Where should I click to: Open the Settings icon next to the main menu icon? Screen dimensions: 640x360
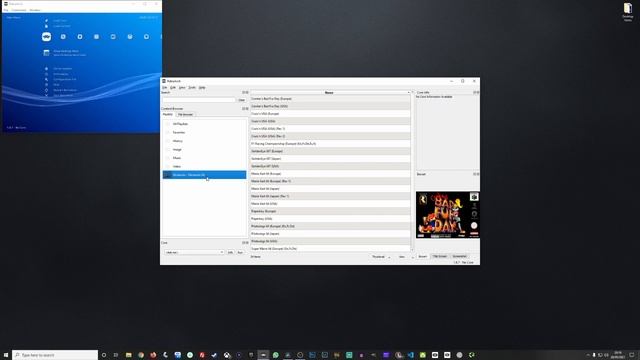point(63,37)
